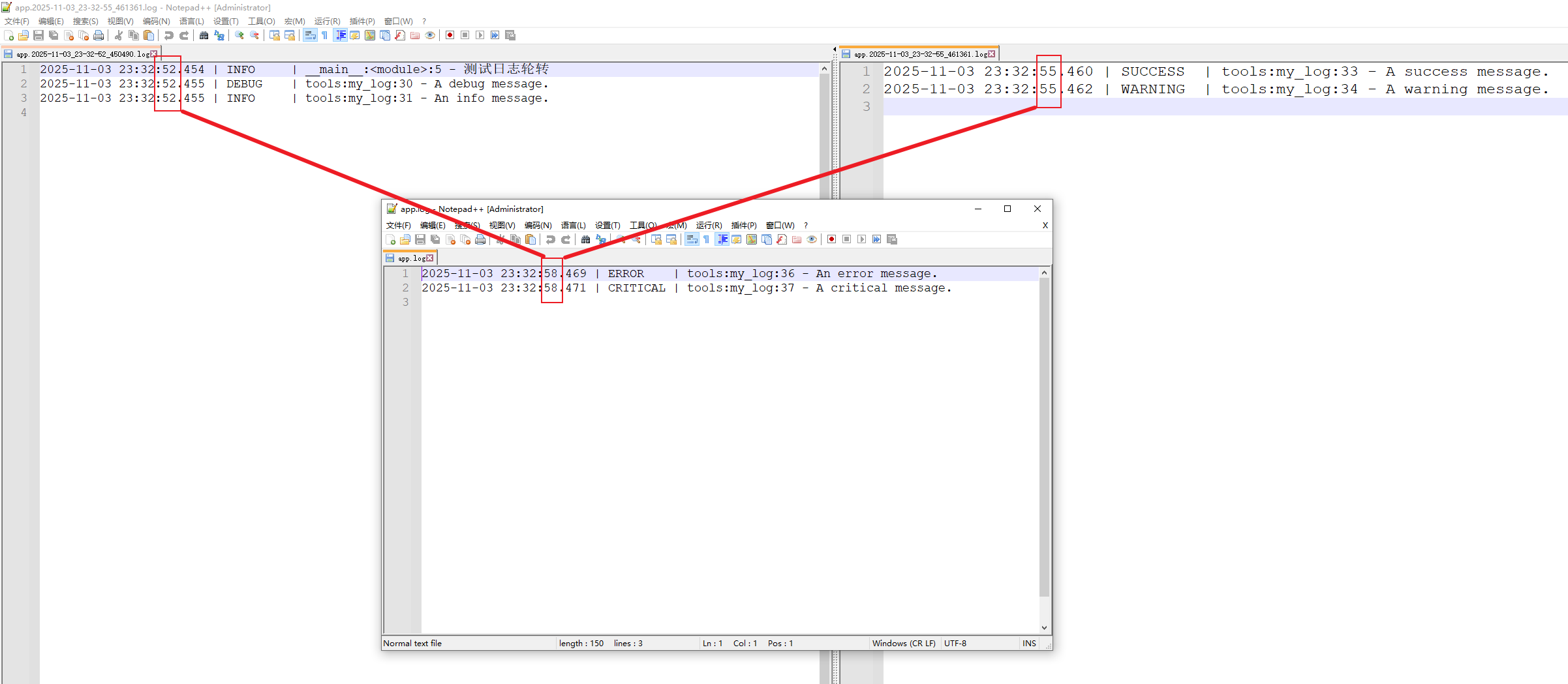Click the UTF-8 encoding status bar field

pyautogui.click(x=955, y=644)
